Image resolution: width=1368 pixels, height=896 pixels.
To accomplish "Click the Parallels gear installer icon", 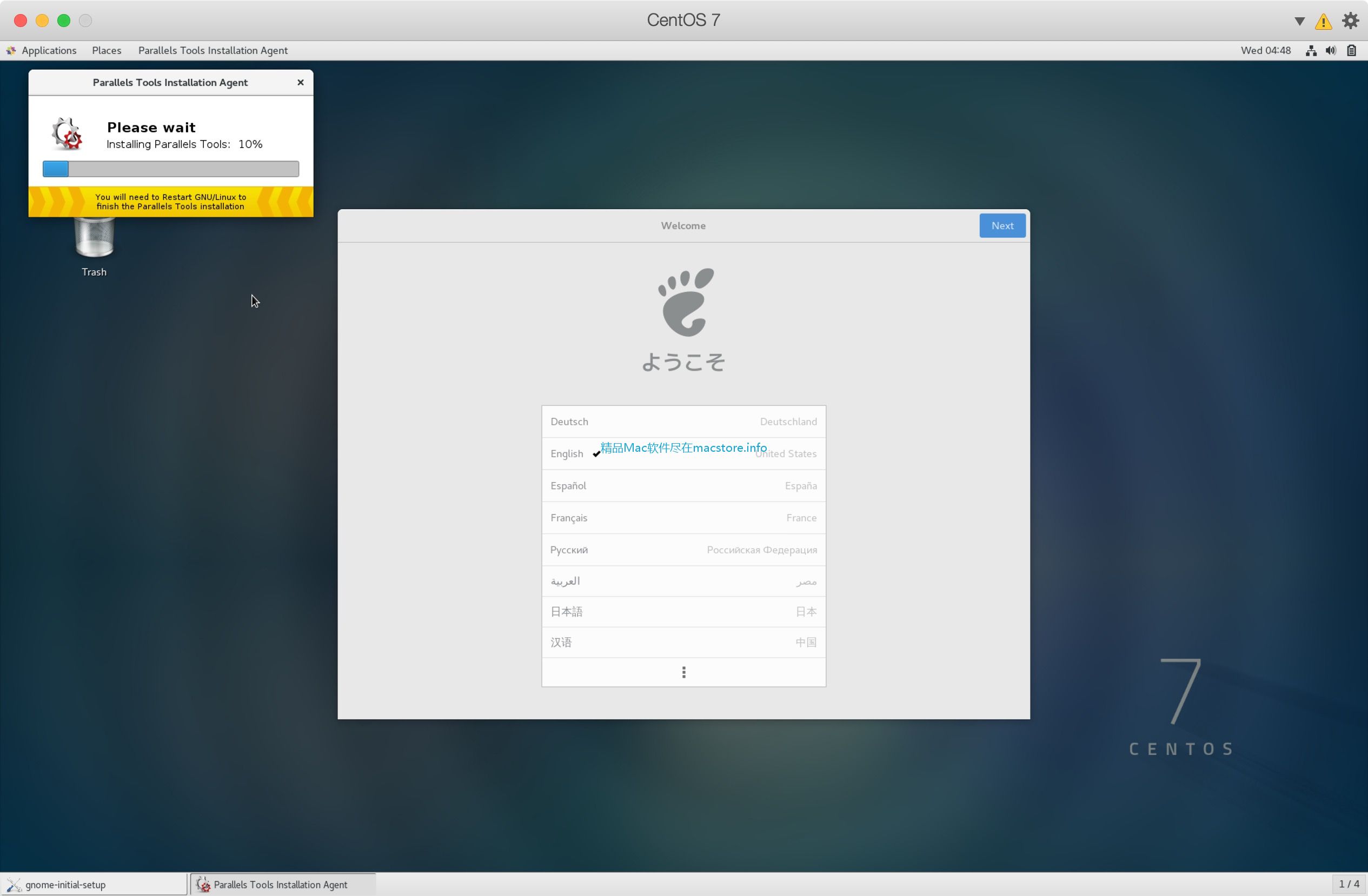I will pyautogui.click(x=67, y=133).
